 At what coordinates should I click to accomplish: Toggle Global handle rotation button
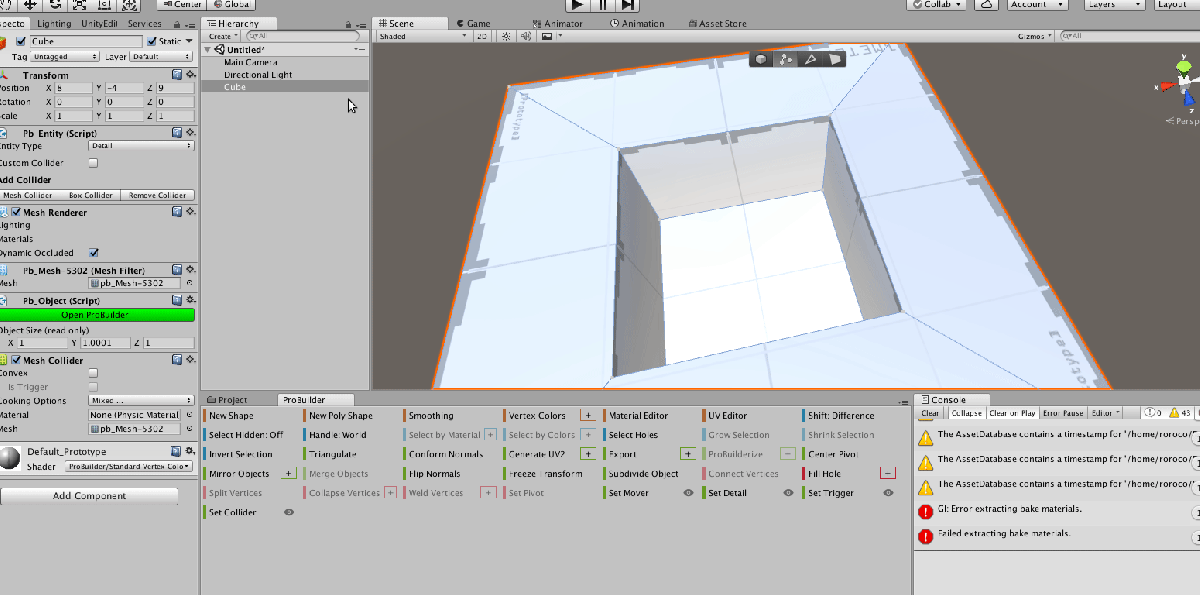tap(231, 4)
